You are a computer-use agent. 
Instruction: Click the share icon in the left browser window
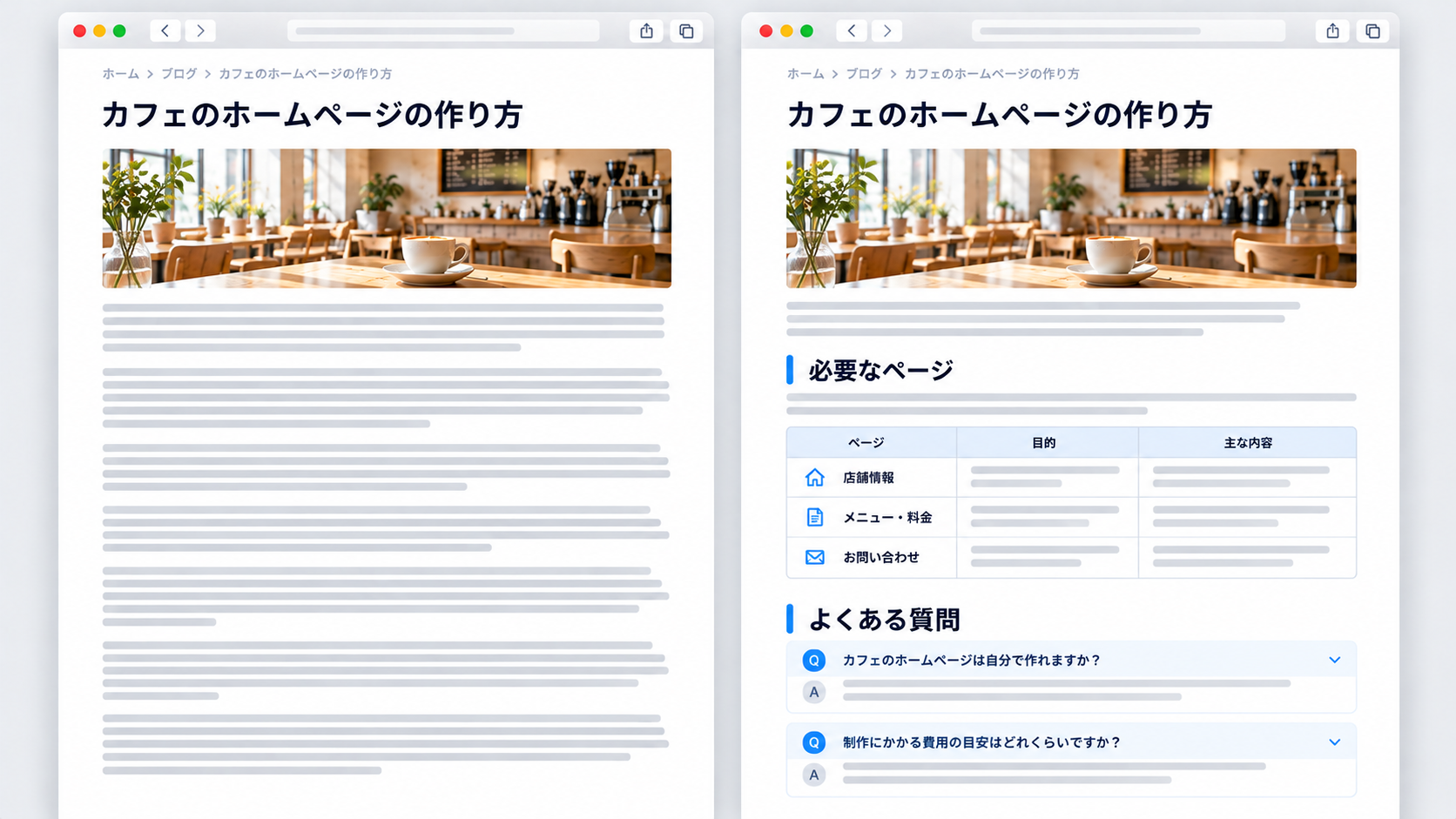[646, 31]
